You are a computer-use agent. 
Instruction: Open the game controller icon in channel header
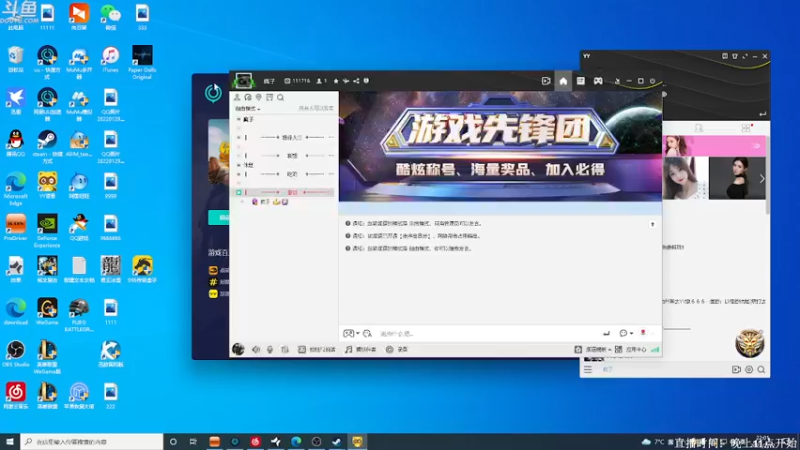pos(598,81)
